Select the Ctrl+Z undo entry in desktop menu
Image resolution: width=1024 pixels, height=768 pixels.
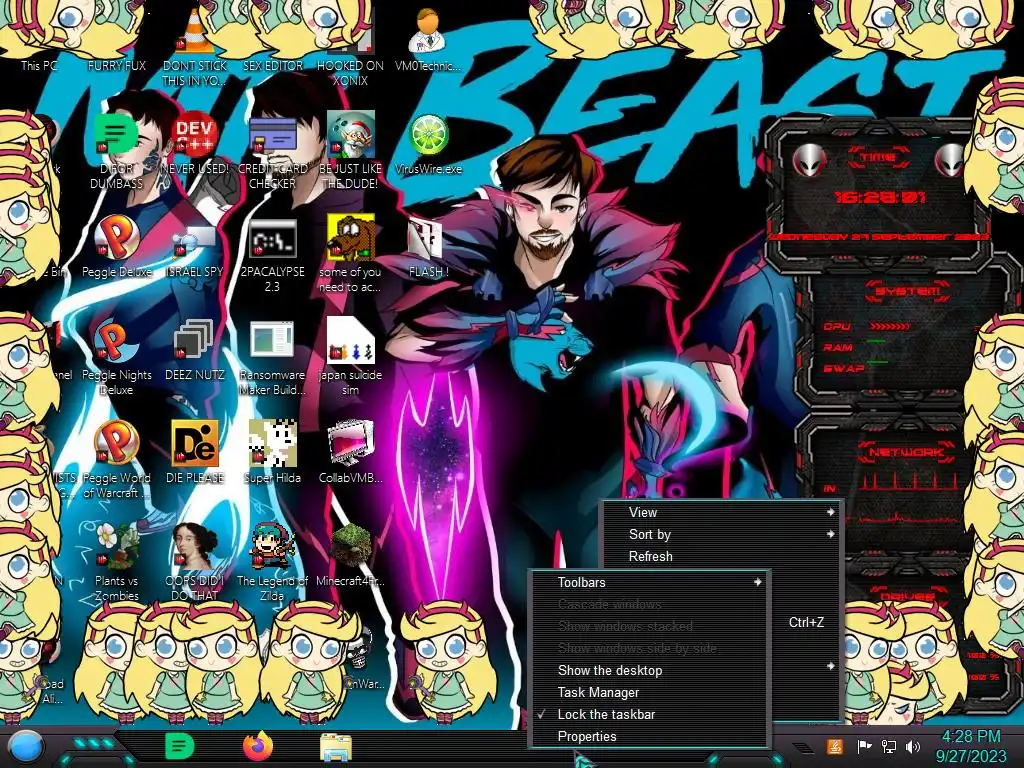click(806, 622)
